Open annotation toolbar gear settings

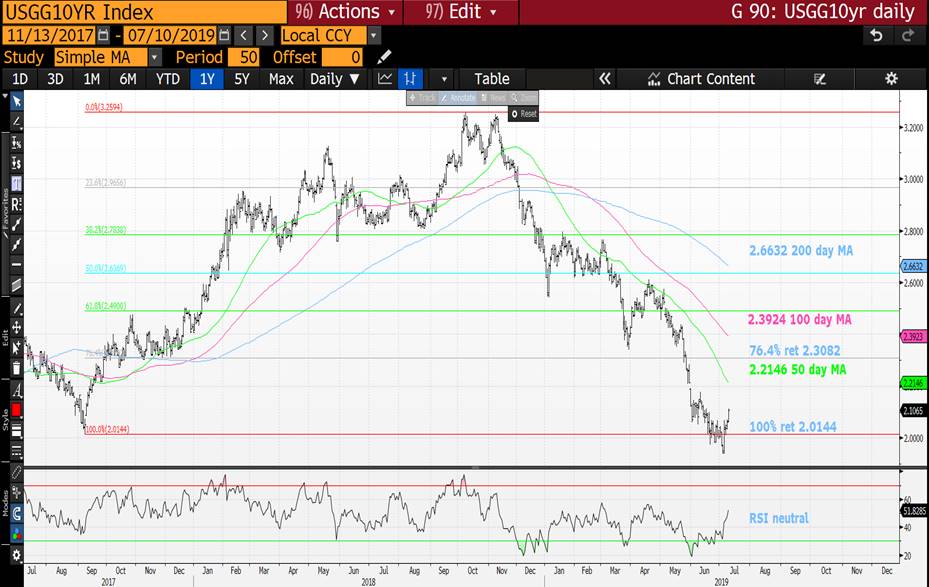[x=17, y=555]
